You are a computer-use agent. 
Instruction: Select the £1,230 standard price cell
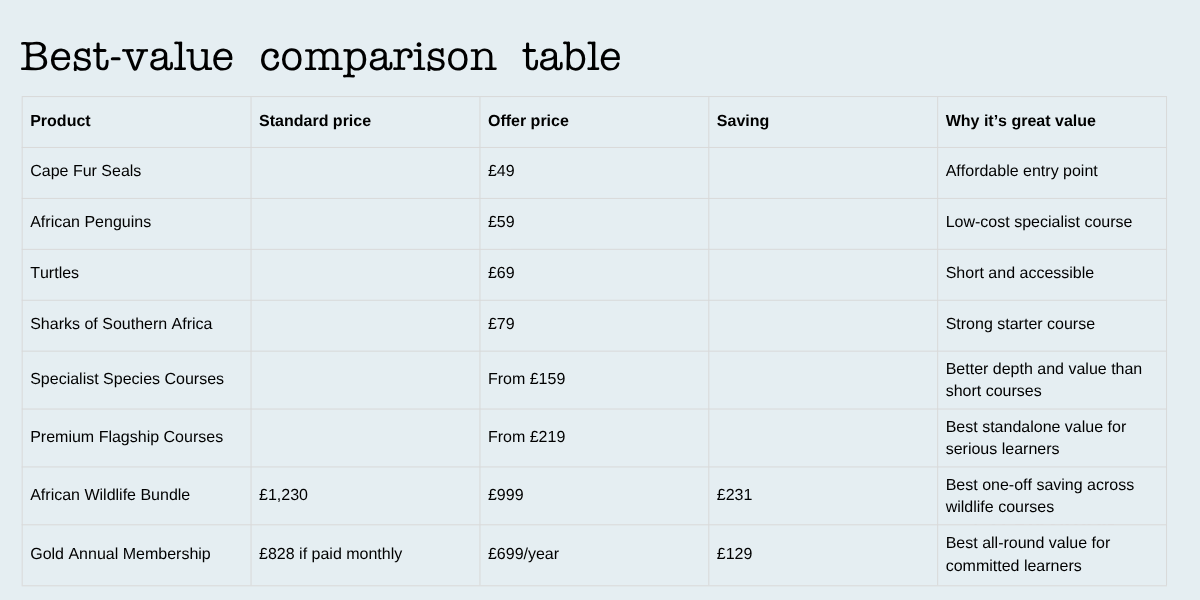tap(283, 495)
